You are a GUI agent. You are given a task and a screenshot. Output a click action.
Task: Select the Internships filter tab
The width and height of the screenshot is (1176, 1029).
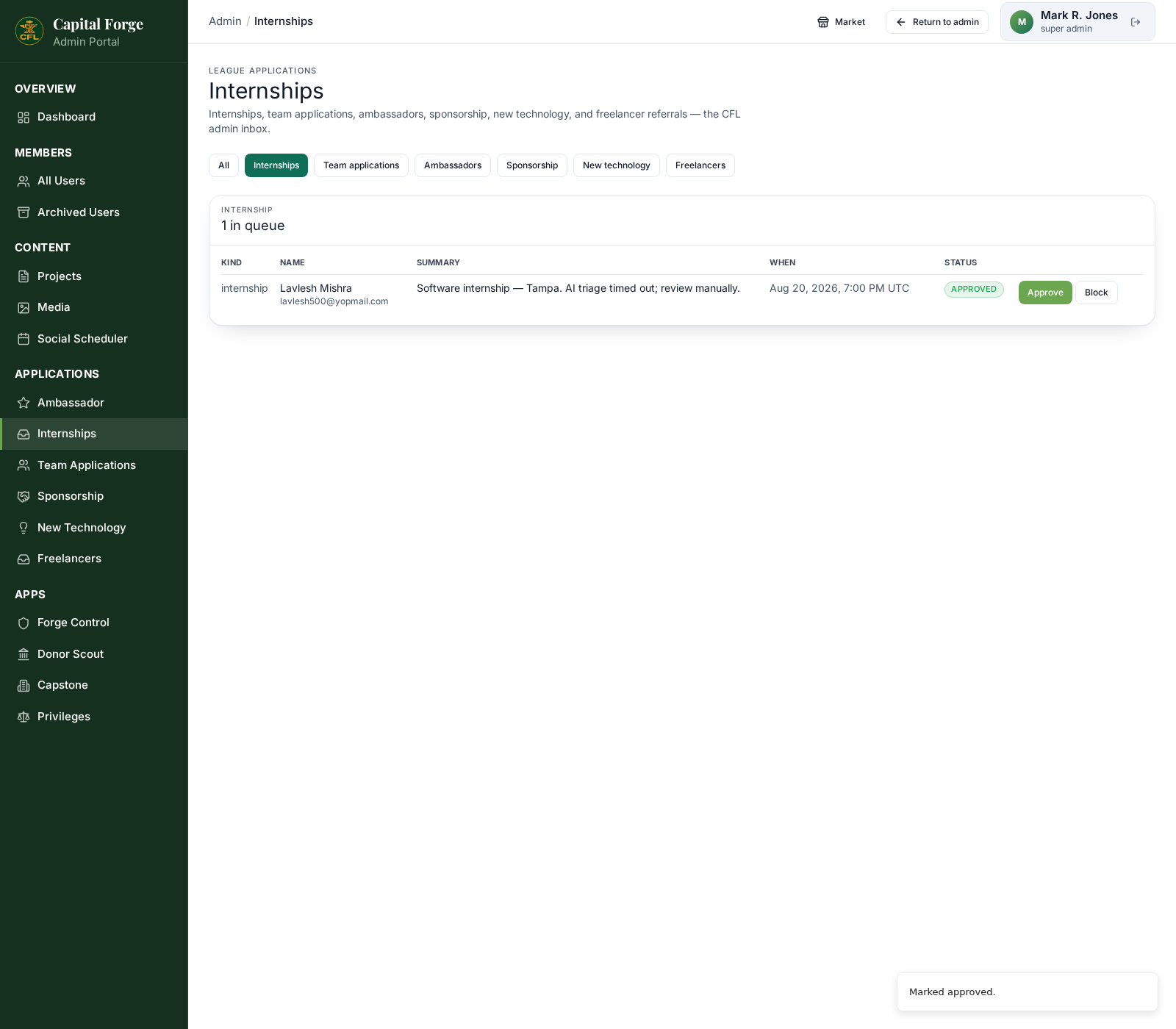click(x=276, y=165)
